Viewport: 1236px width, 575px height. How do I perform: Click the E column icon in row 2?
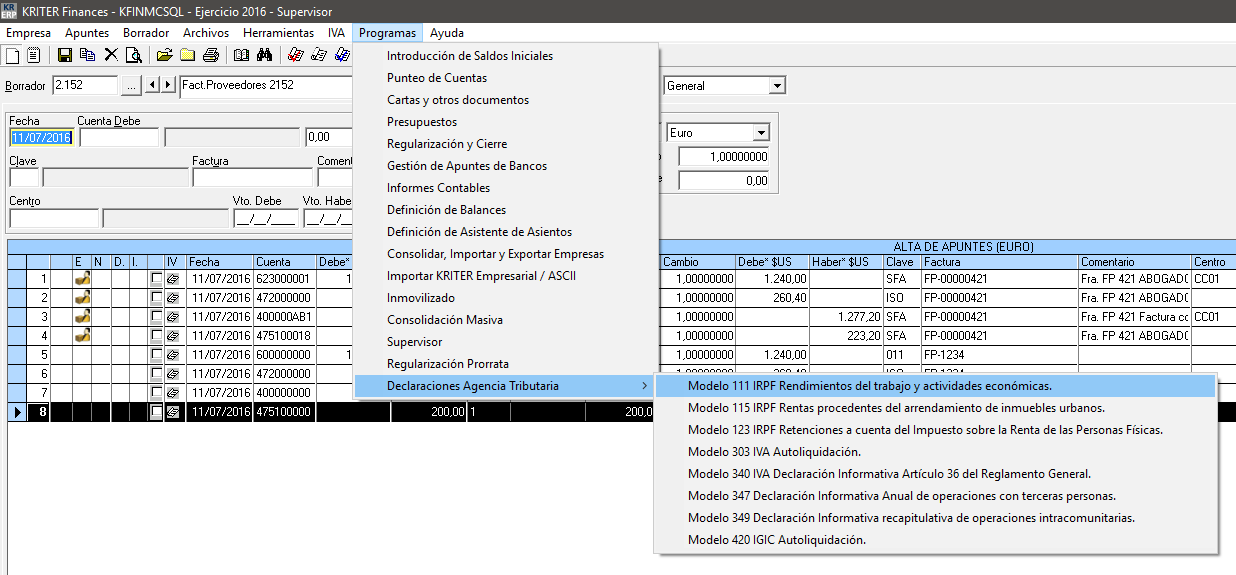pos(83,297)
